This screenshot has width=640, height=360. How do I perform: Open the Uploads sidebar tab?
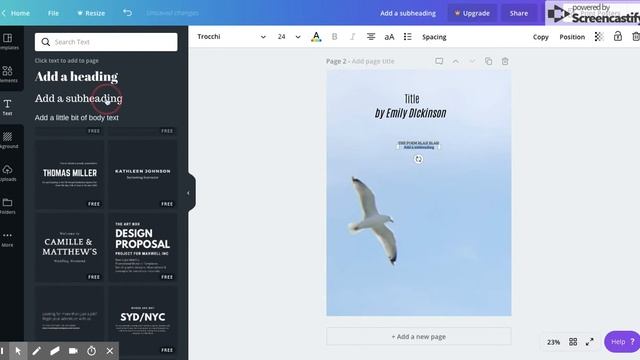tap(8, 173)
